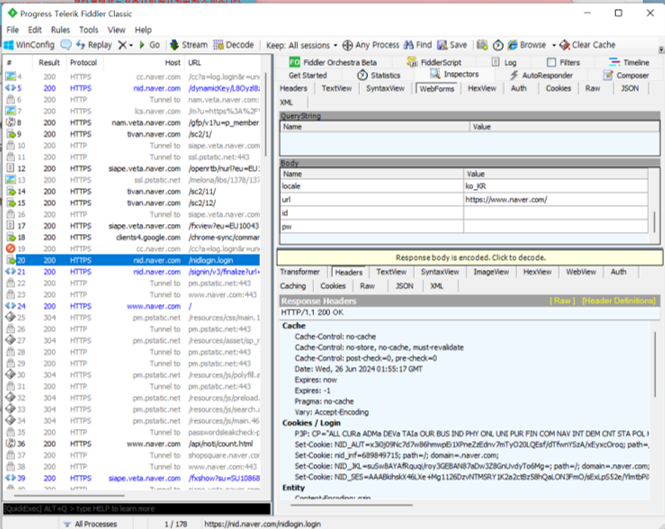This screenshot has height=529, width=665.
Task: Click Clear Cache in toolbar
Action: 587,45
